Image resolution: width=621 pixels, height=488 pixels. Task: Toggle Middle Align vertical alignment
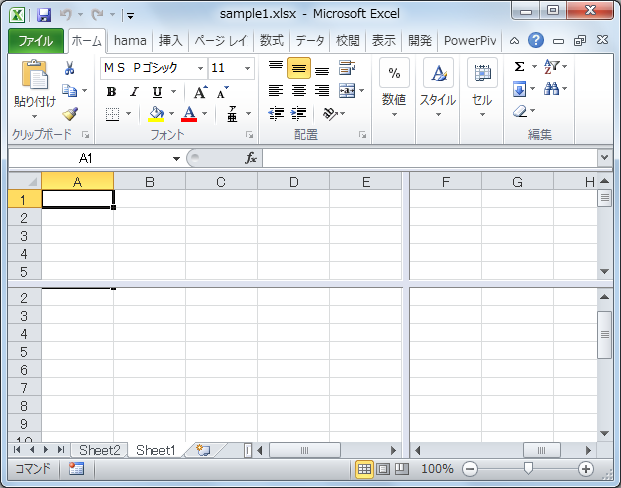tap(299, 68)
